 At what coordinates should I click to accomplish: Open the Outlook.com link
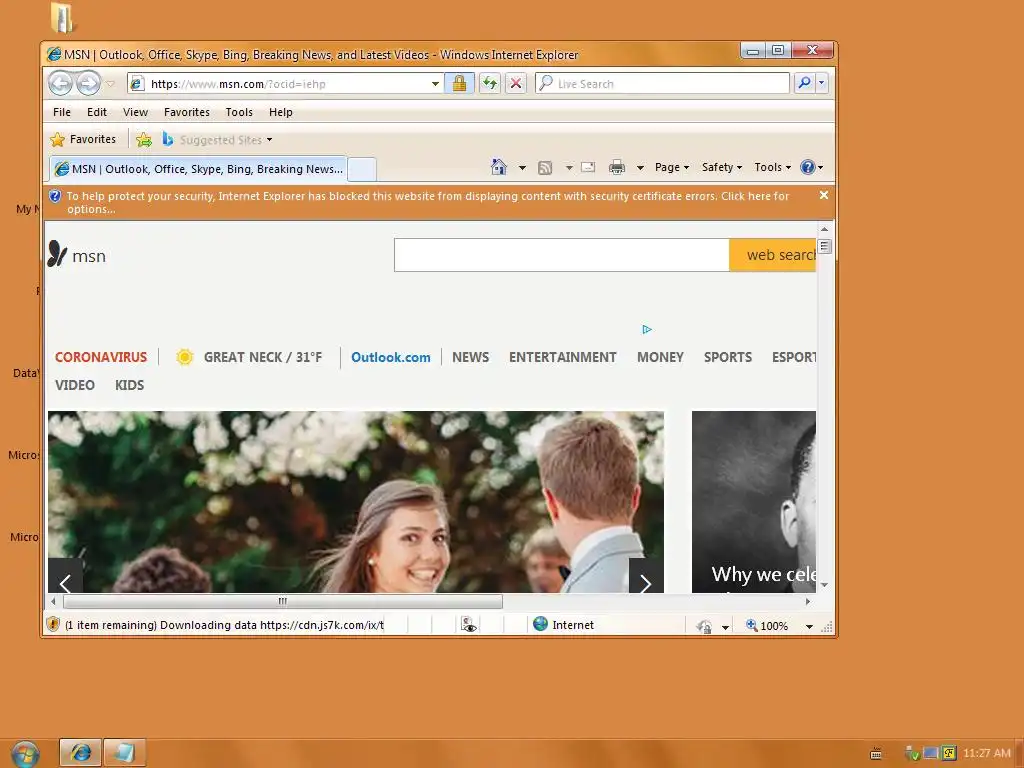391,357
